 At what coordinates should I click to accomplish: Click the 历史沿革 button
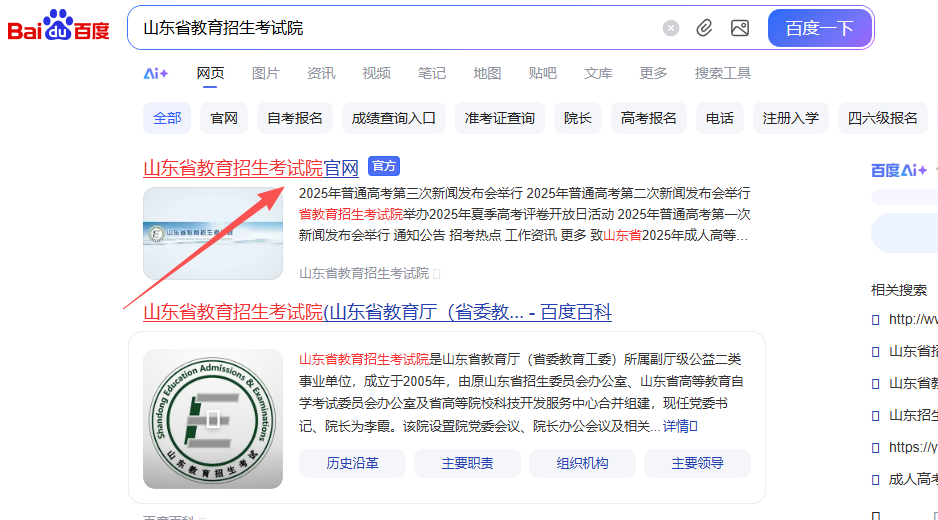(352, 463)
